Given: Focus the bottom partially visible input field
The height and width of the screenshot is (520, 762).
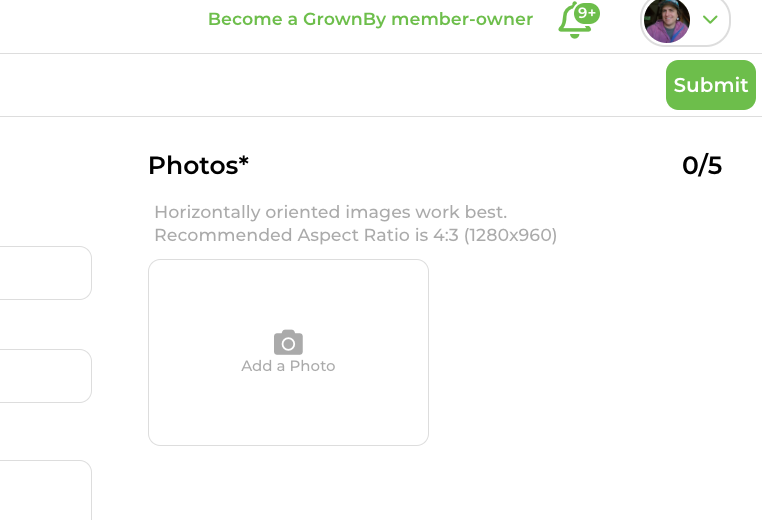Looking at the screenshot, I should (46, 490).
